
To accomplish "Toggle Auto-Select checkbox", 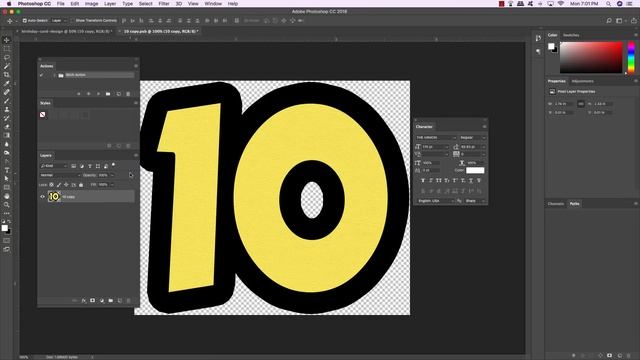I will pos(24,20).
